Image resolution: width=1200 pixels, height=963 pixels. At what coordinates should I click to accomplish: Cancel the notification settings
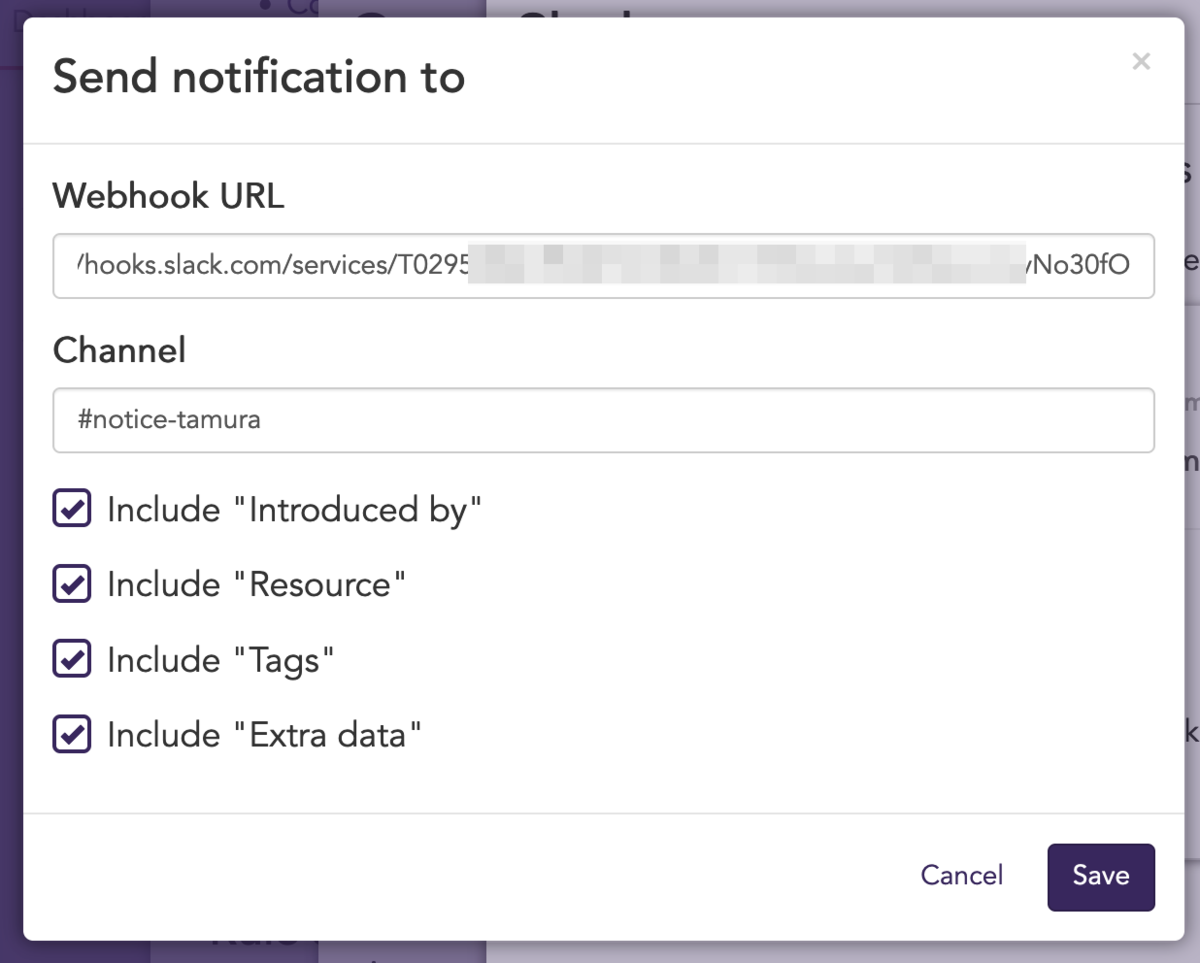[x=962, y=876]
